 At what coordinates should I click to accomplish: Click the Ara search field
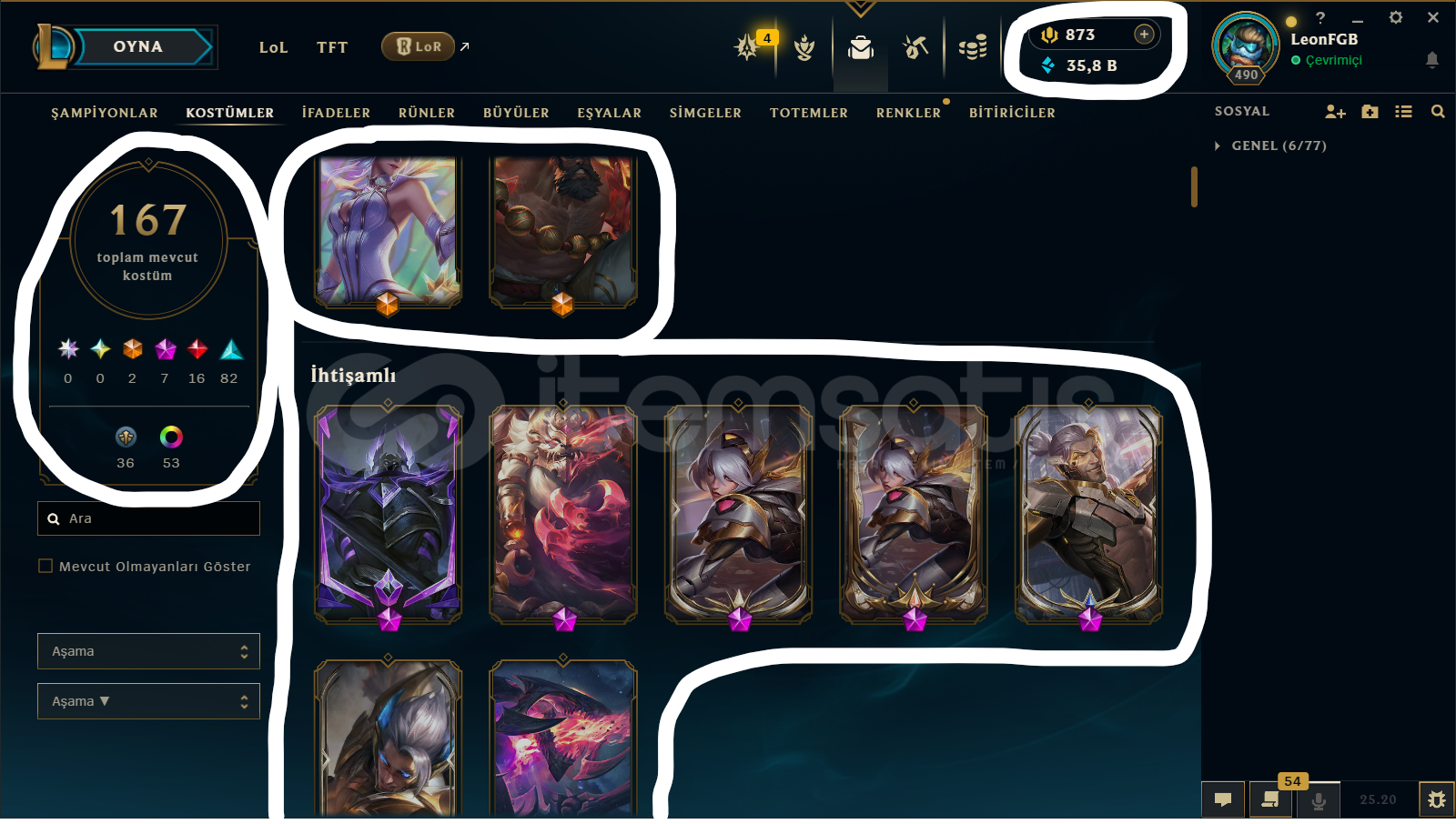[x=148, y=518]
